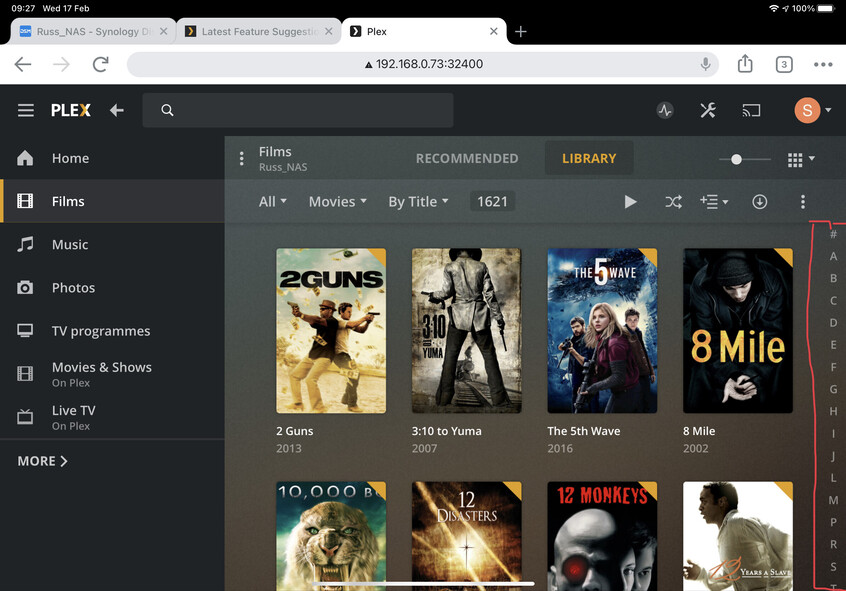Jump to letter H in index
Screen dimensions: 846x591
pyautogui.click(x=833, y=411)
